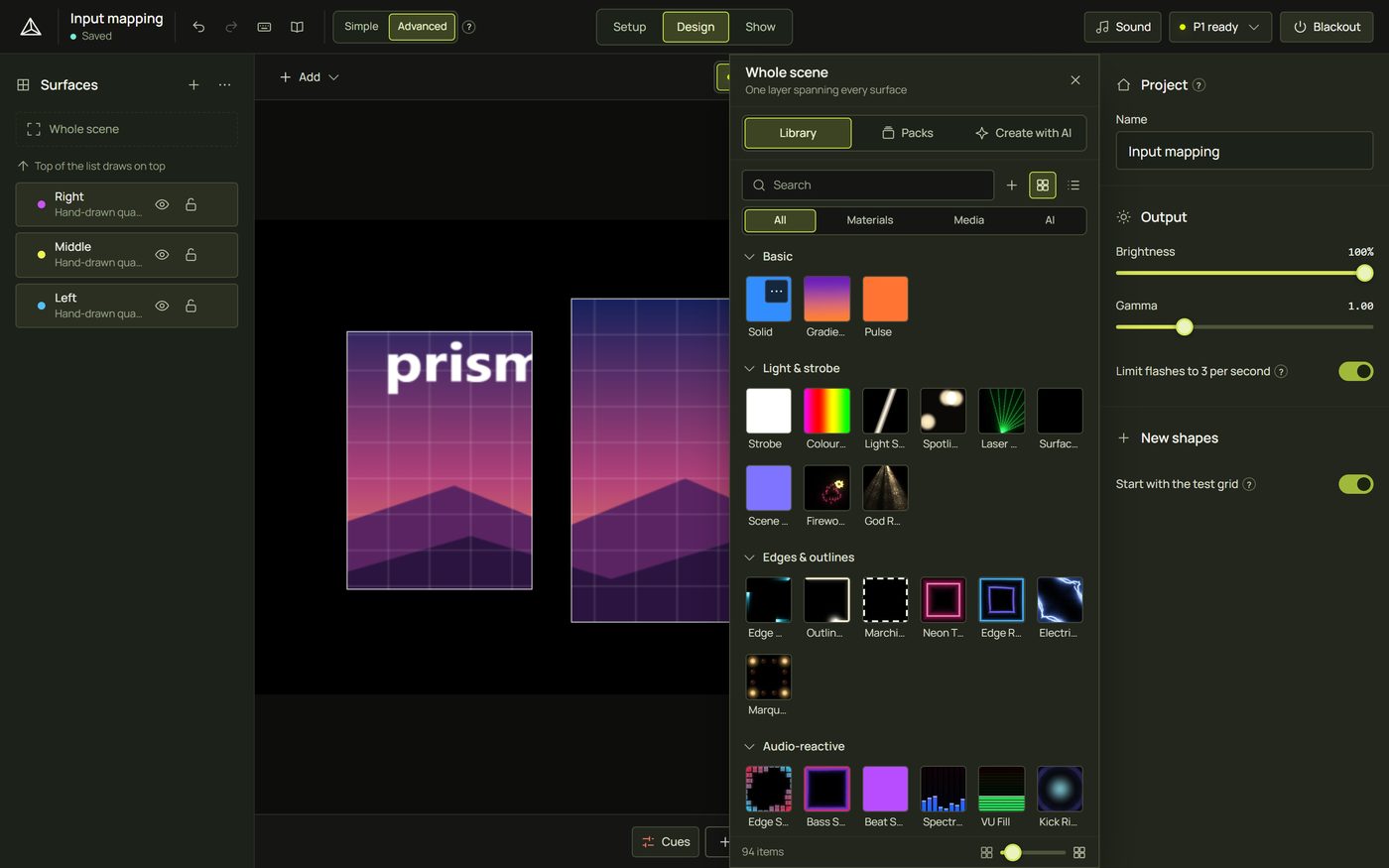Open the Surfaces more options menu
1389x868 pixels.
pyautogui.click(x=225, y=85)
